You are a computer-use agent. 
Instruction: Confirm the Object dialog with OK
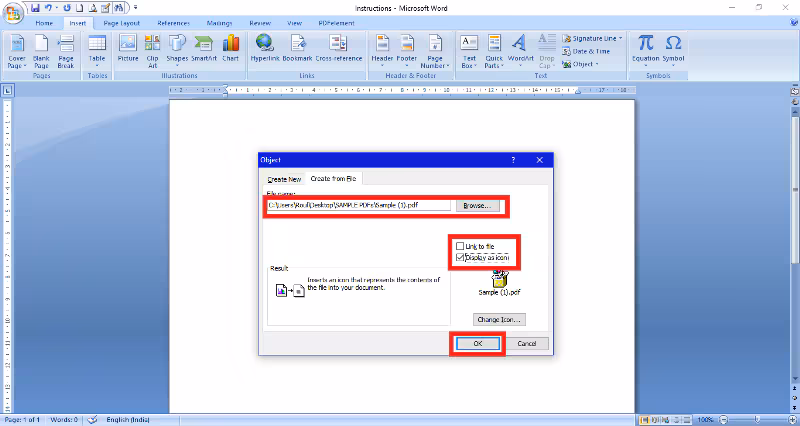[x=478, y=343]
